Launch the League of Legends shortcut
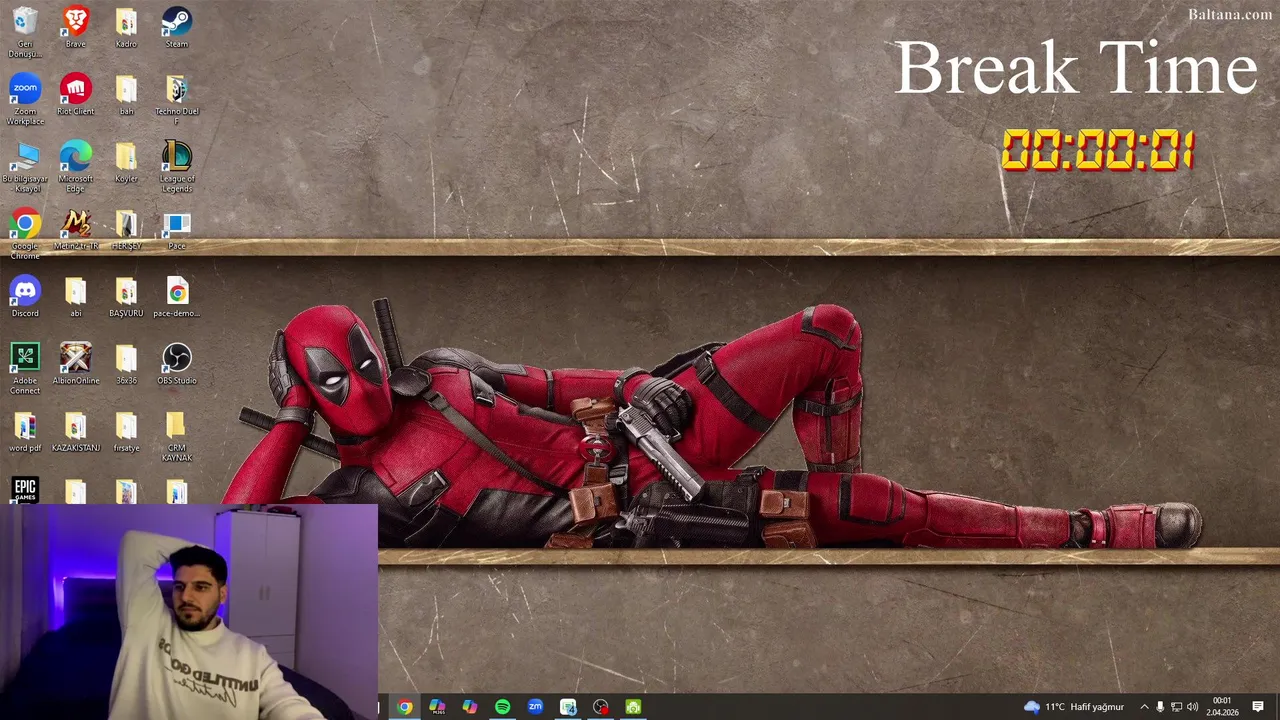1280x720 pixels. (177, 167)
